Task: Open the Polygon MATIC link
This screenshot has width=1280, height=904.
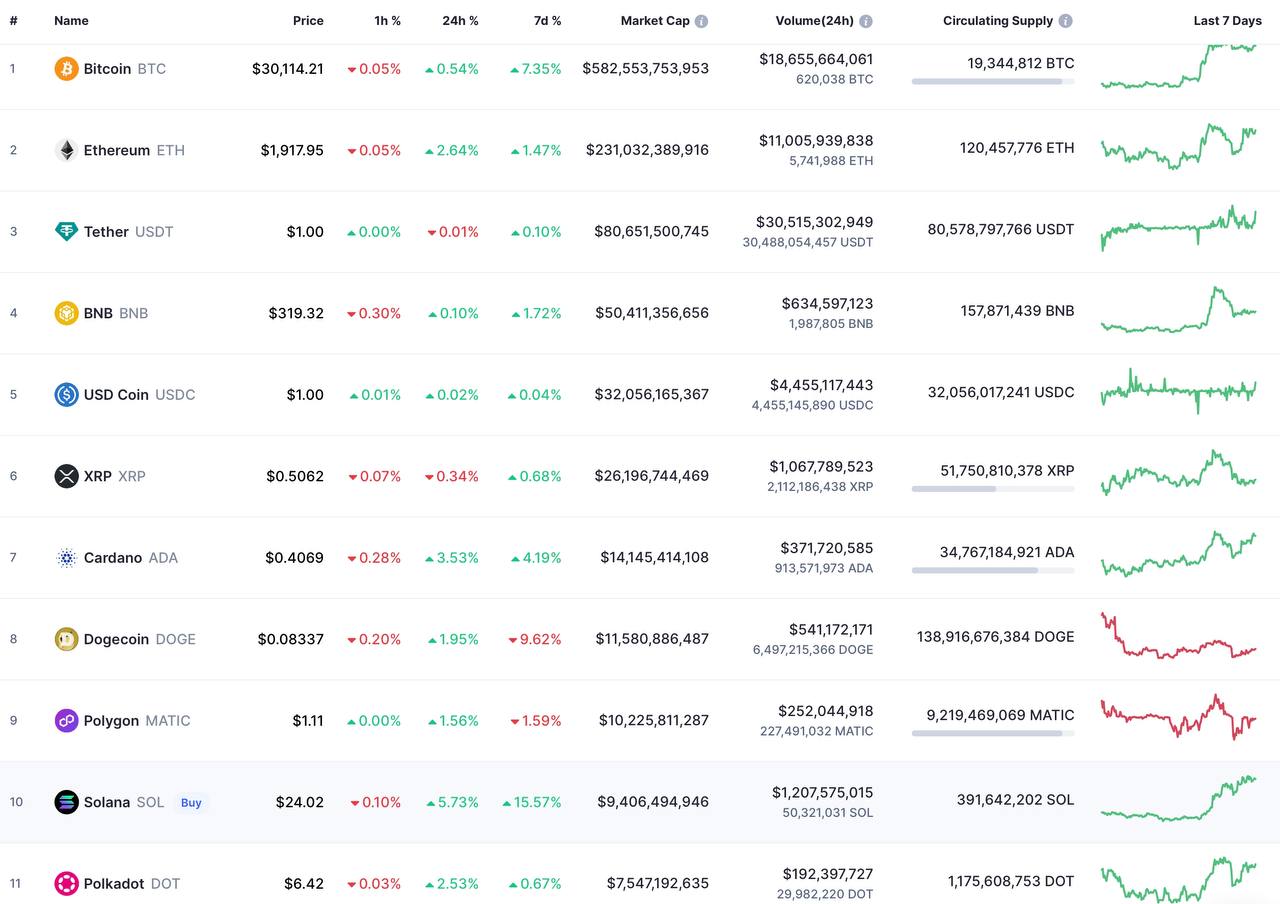Action: pos(136,721)
